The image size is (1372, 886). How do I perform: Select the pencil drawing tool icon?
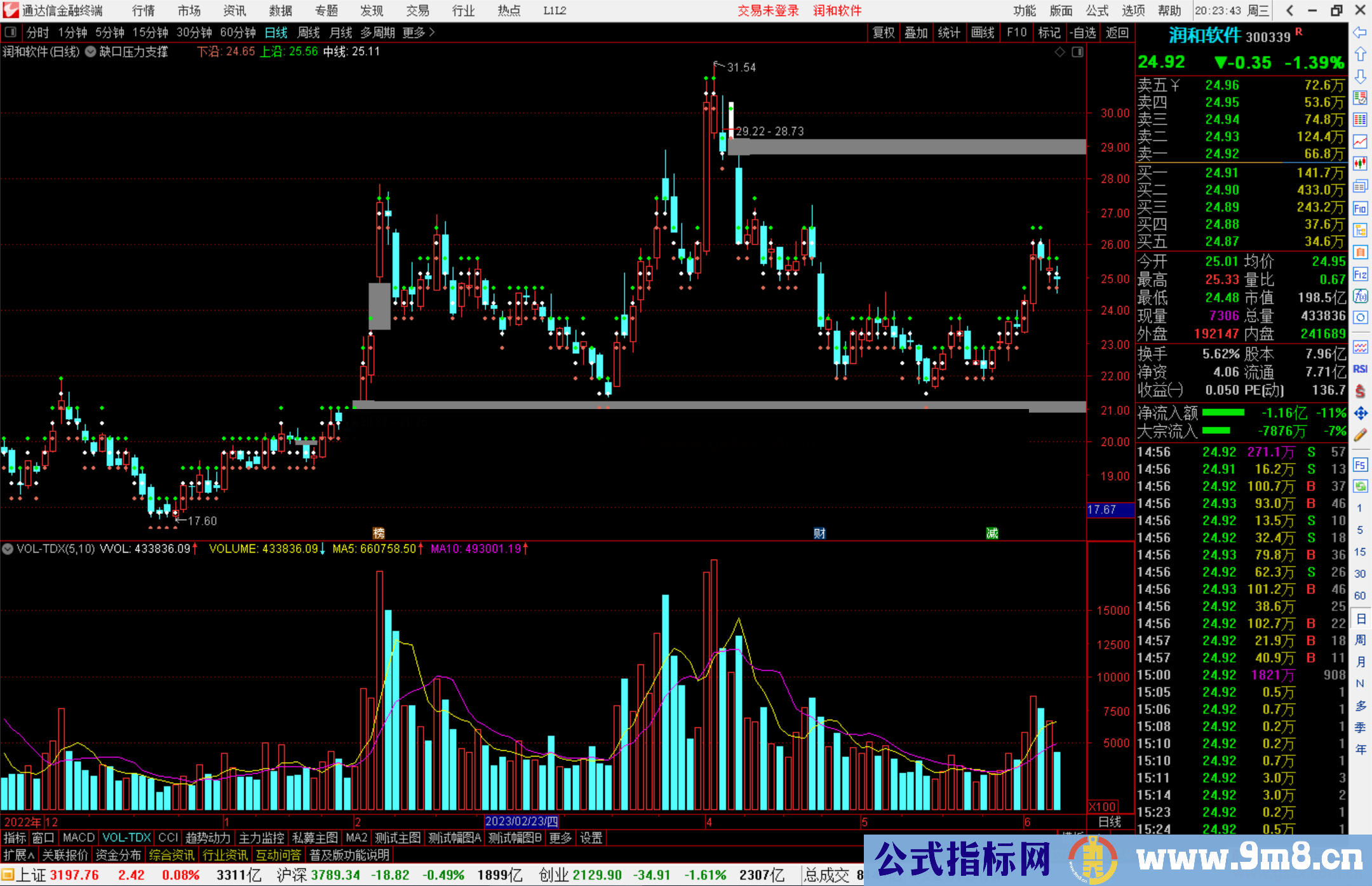click(x=1360, y=435)
